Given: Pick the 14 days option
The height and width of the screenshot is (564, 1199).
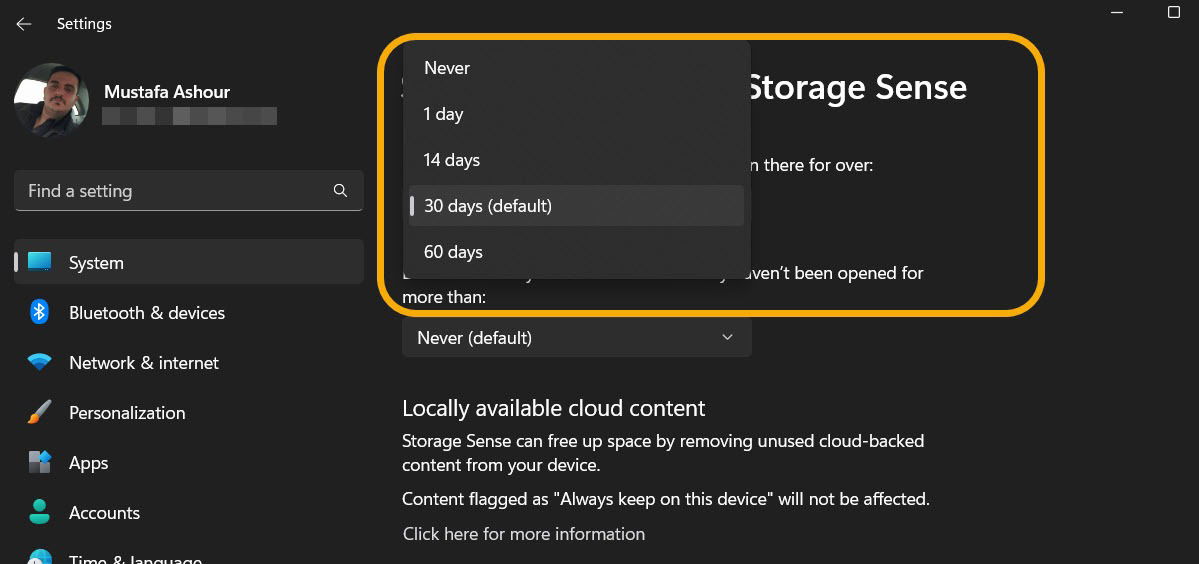Looking at the screenshot, I should [577, 160].
